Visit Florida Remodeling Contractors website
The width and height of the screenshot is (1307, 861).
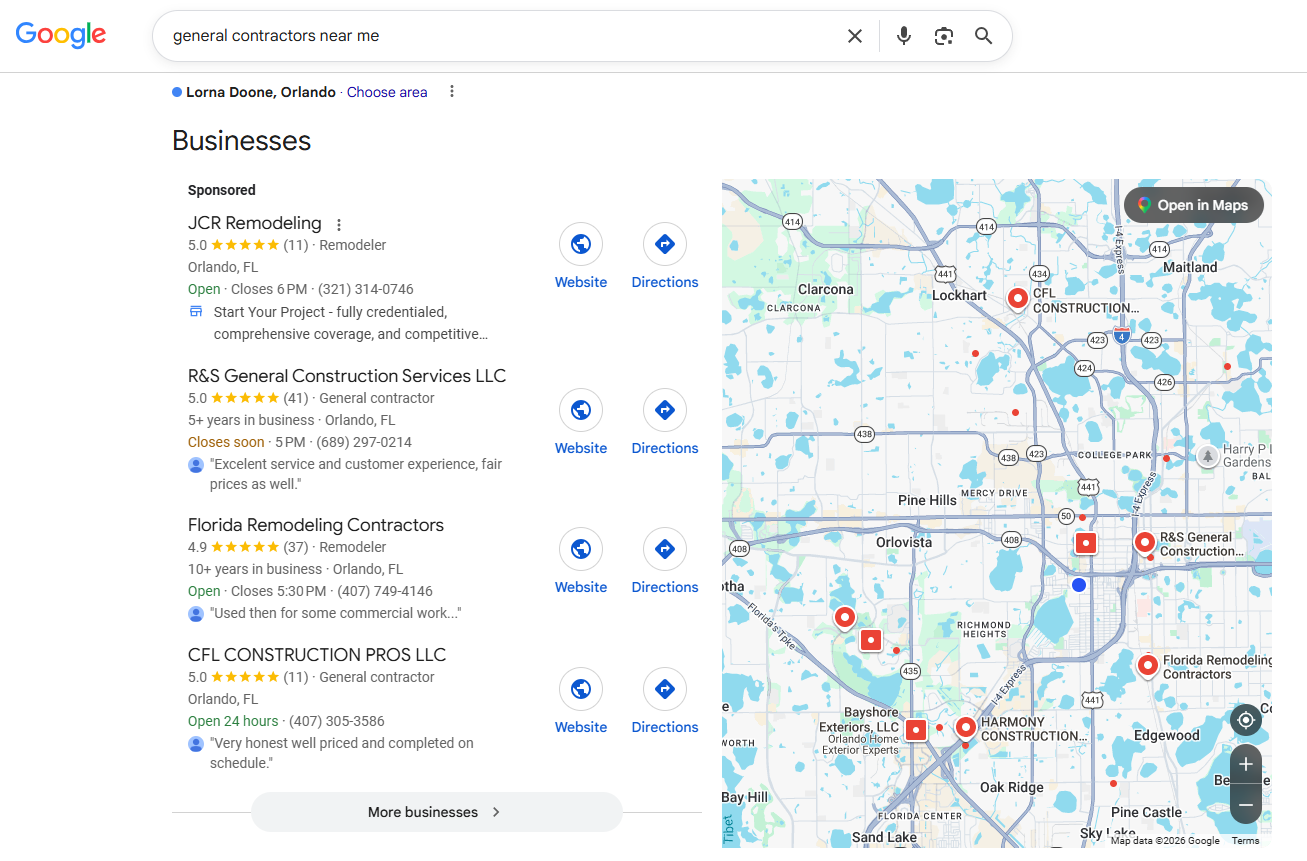tap(581, 561)
